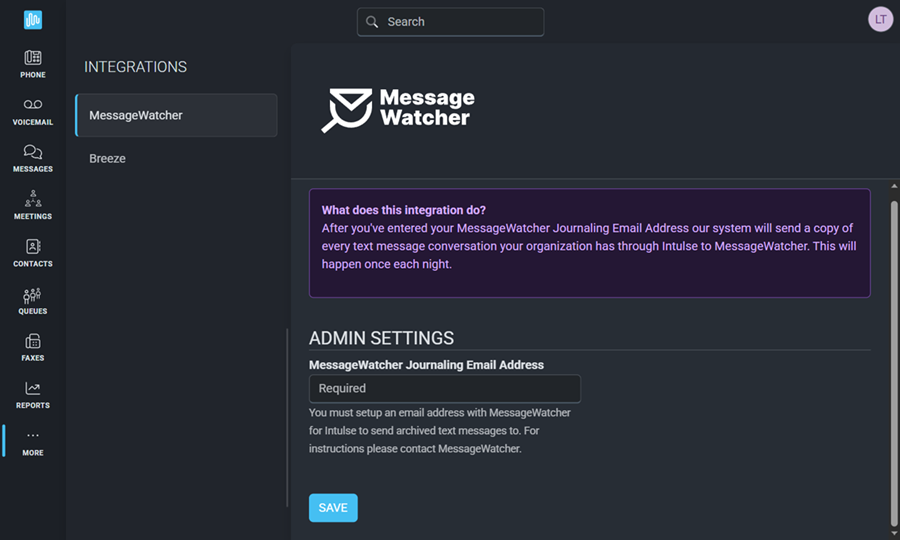Go to Messages in sidebar
The height and width of the screenshot is (540, 900).
[33, 158]
